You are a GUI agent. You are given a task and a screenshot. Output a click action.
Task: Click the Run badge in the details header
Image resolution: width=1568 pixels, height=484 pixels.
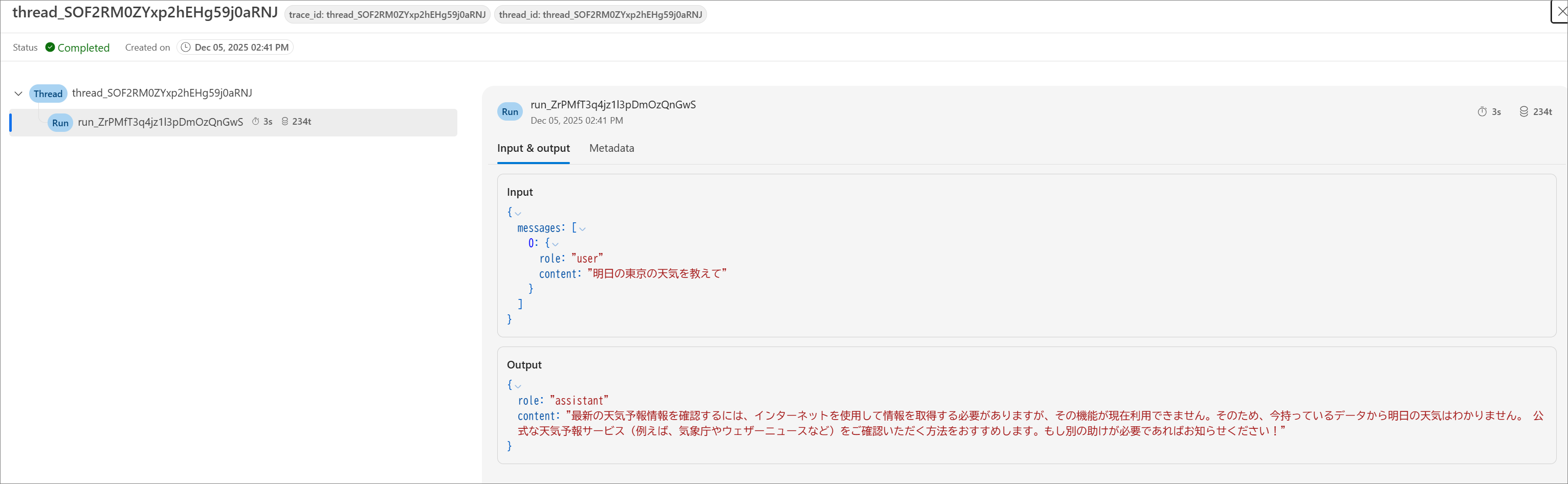(510, 112)
